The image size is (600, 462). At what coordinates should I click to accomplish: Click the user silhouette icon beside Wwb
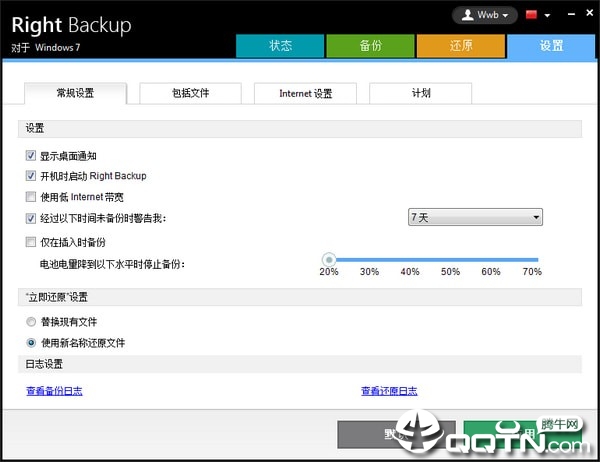pos(467,15)
